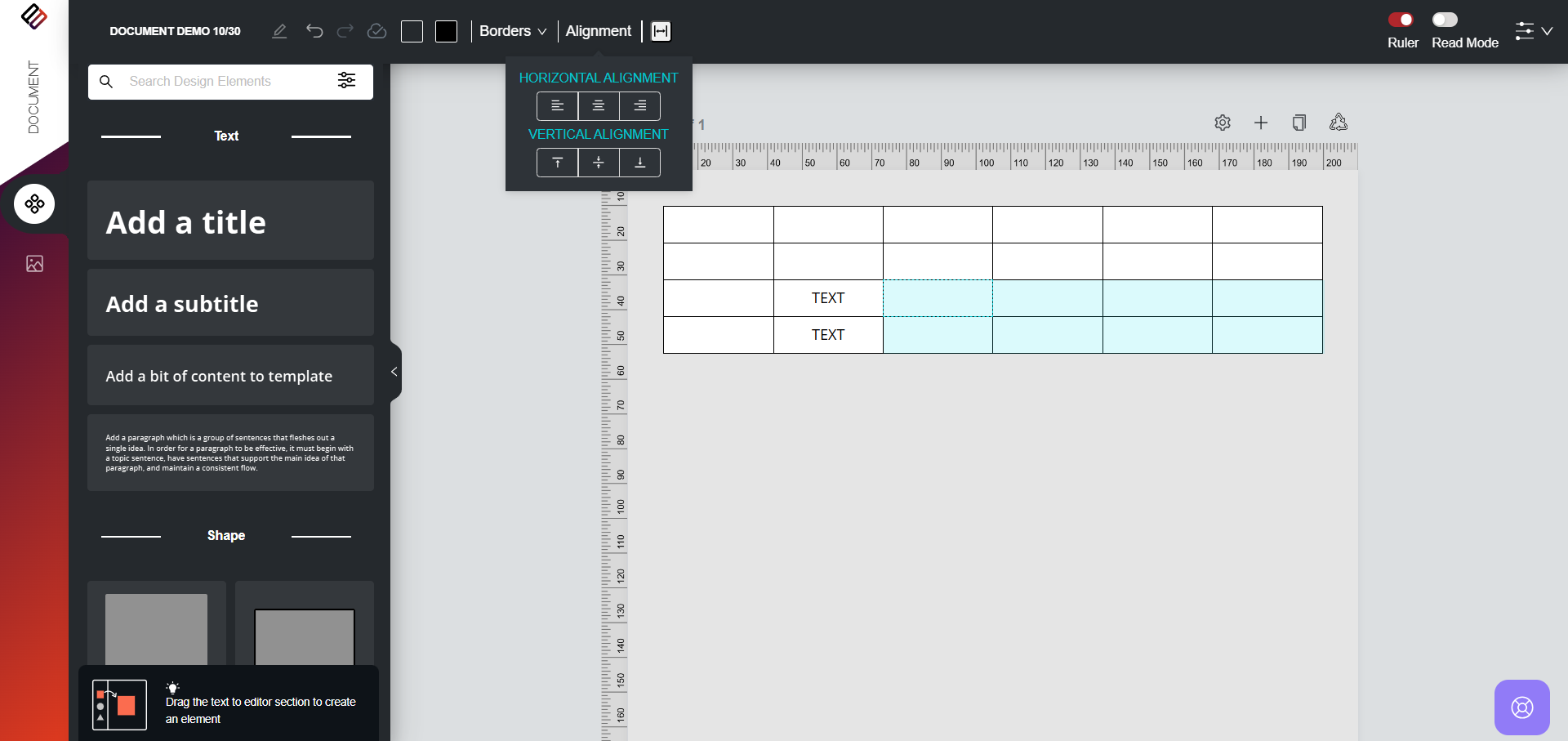Collapse the left design elements panel

pos(394,372)
